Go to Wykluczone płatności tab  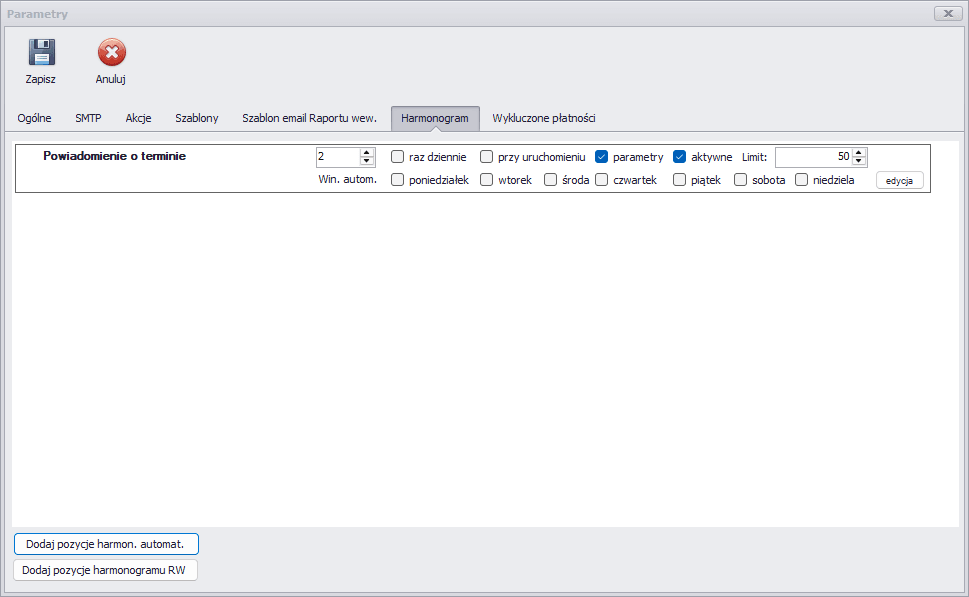click(x=543, y=118)
